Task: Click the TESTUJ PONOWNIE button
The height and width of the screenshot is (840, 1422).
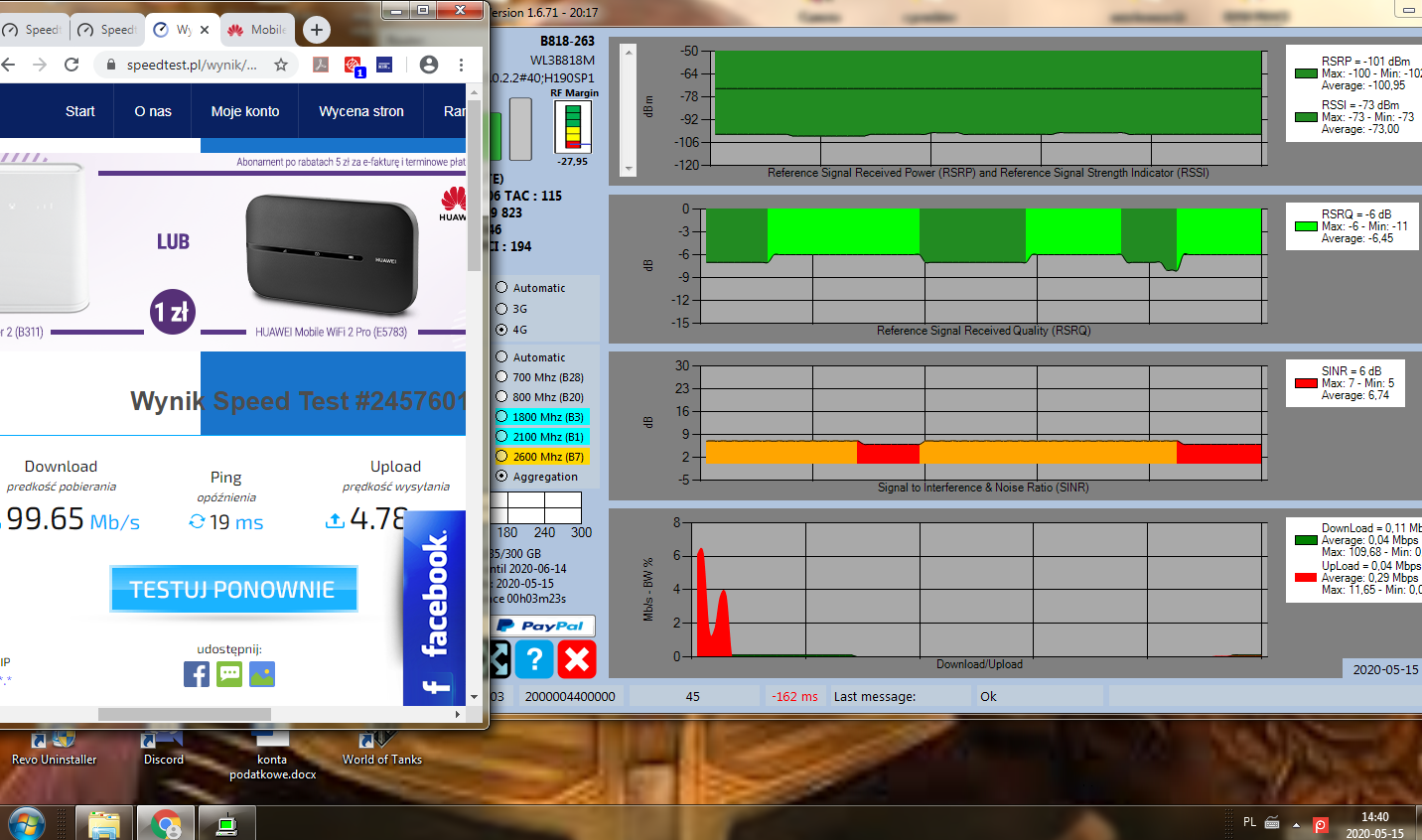Action: pos(233,589)
